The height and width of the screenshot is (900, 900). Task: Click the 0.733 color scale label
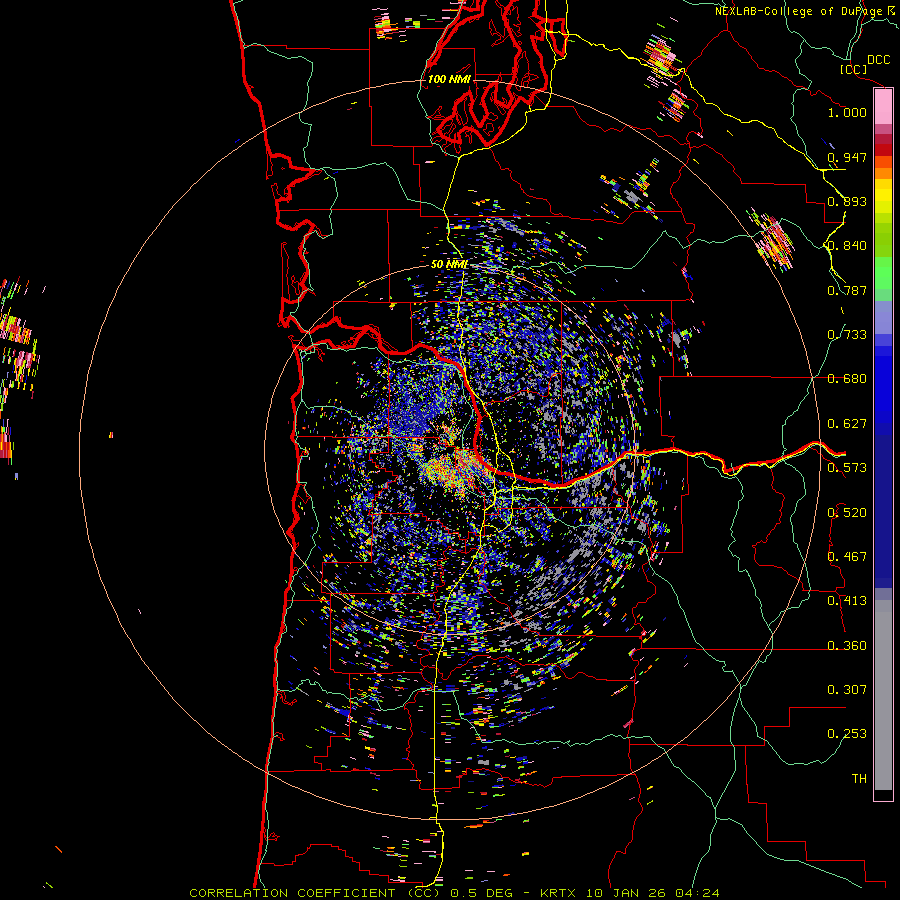click(847, 334)
